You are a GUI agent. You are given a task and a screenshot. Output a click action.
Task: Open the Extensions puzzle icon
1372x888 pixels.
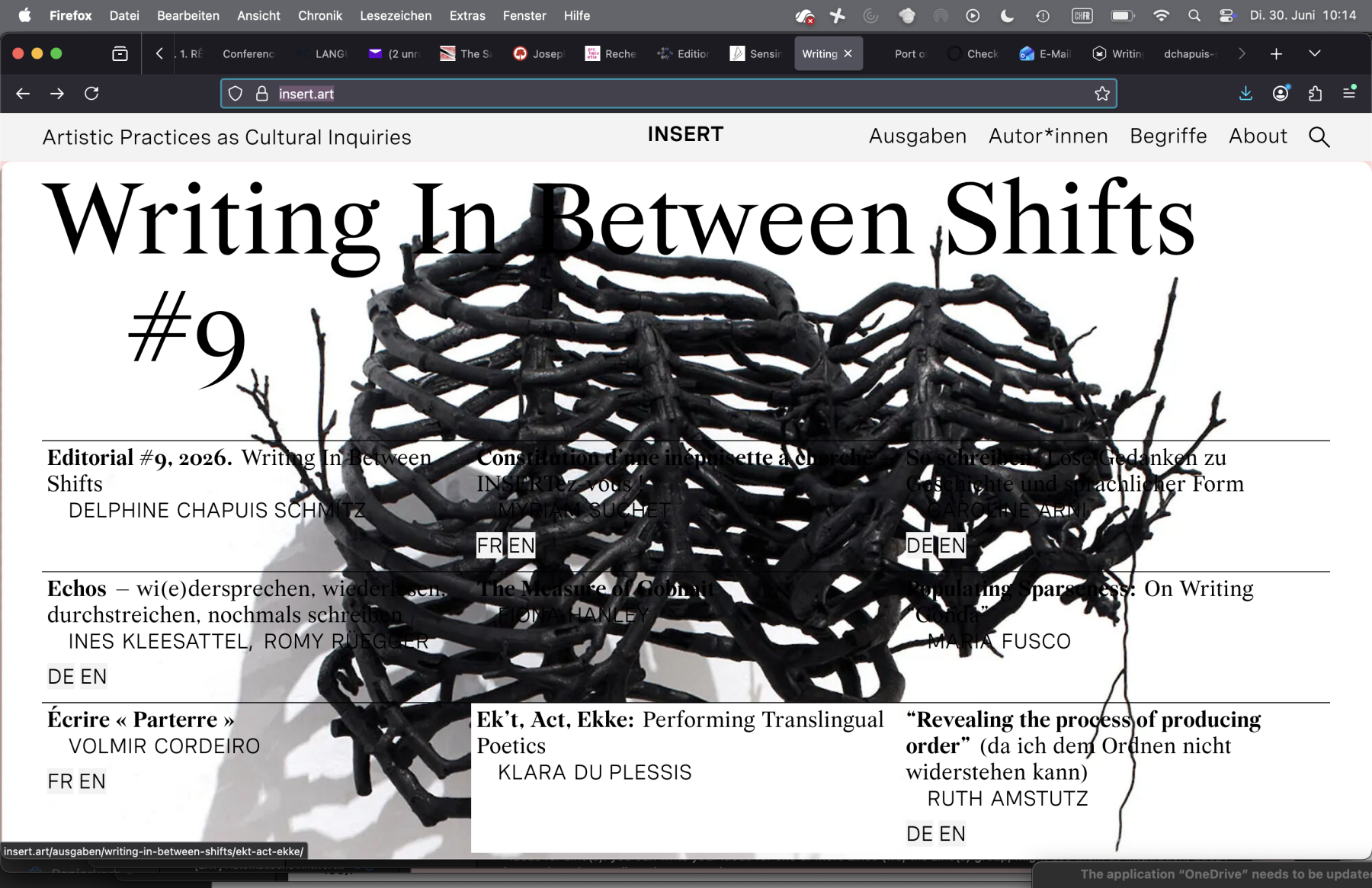tap(1315, 93)
